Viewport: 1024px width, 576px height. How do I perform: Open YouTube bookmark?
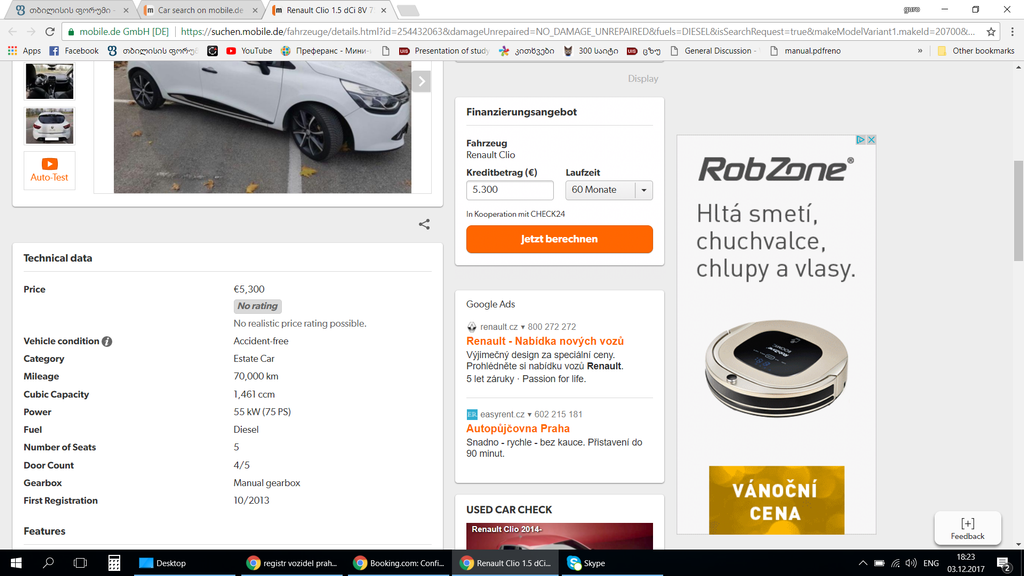click(x=249, y=50)
